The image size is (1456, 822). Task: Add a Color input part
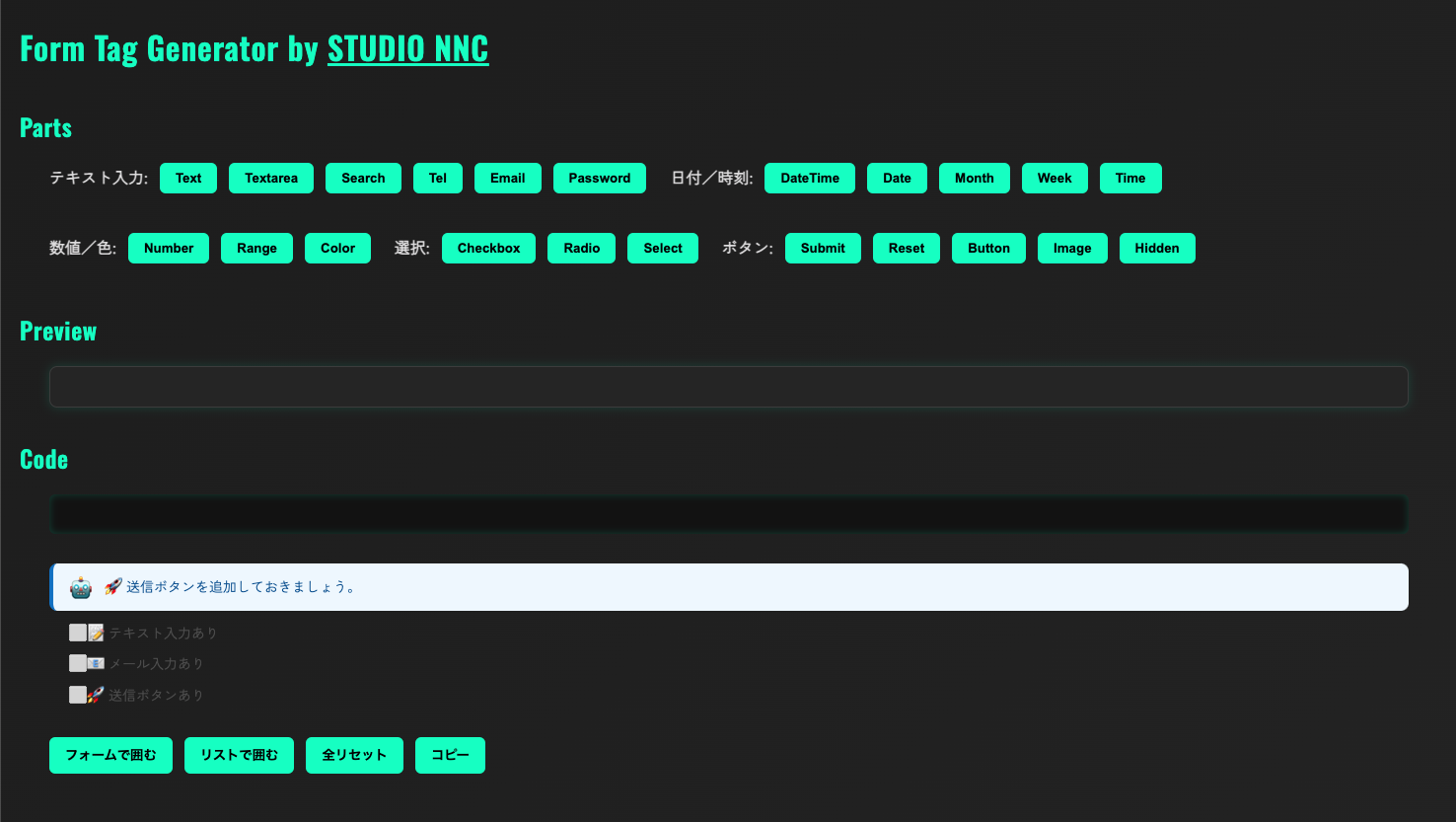[337, 248]
